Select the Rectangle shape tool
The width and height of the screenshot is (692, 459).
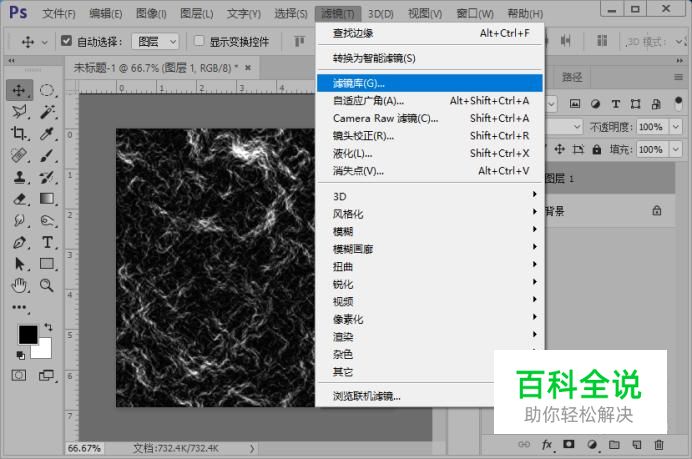[47, 264]
